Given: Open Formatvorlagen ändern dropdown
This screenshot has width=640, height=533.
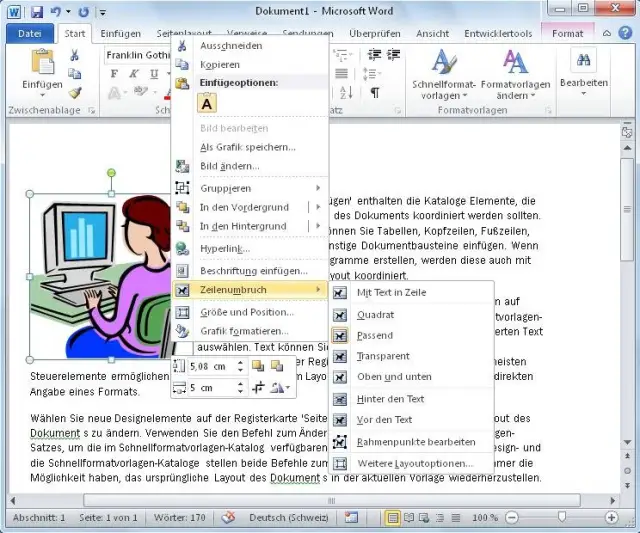Looking at the screenshot, I should click(516, 75).
